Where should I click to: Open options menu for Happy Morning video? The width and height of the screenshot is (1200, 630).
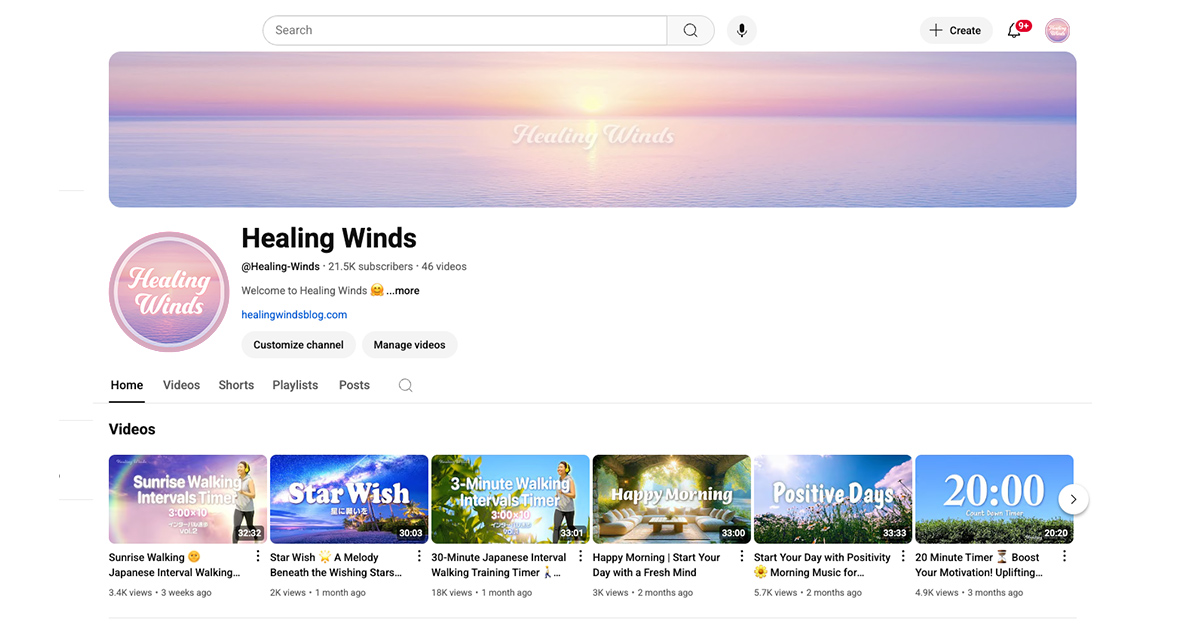[x=742, y=557]
